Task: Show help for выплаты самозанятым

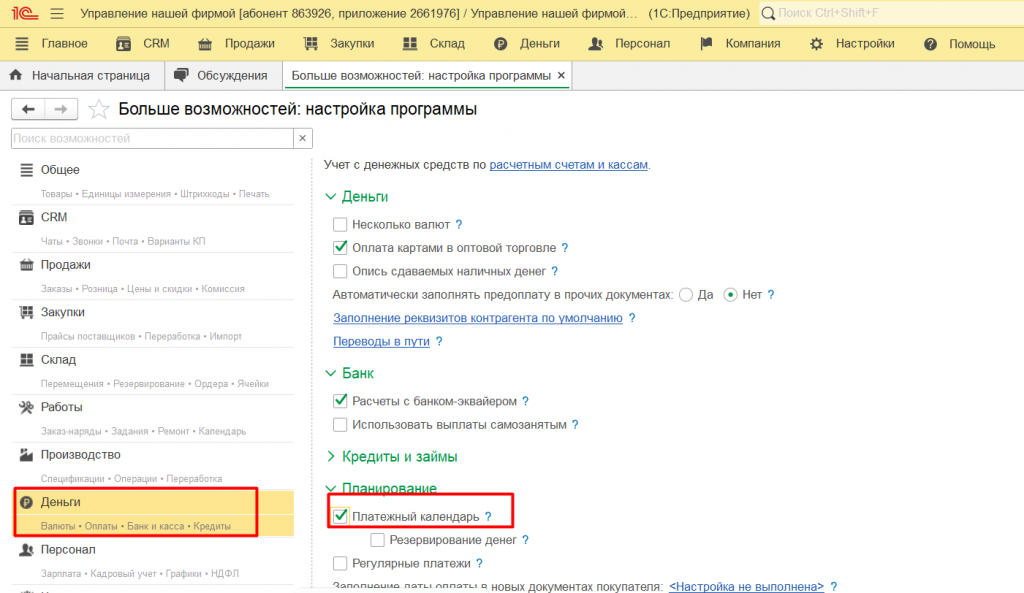Action: pos(575,425)
